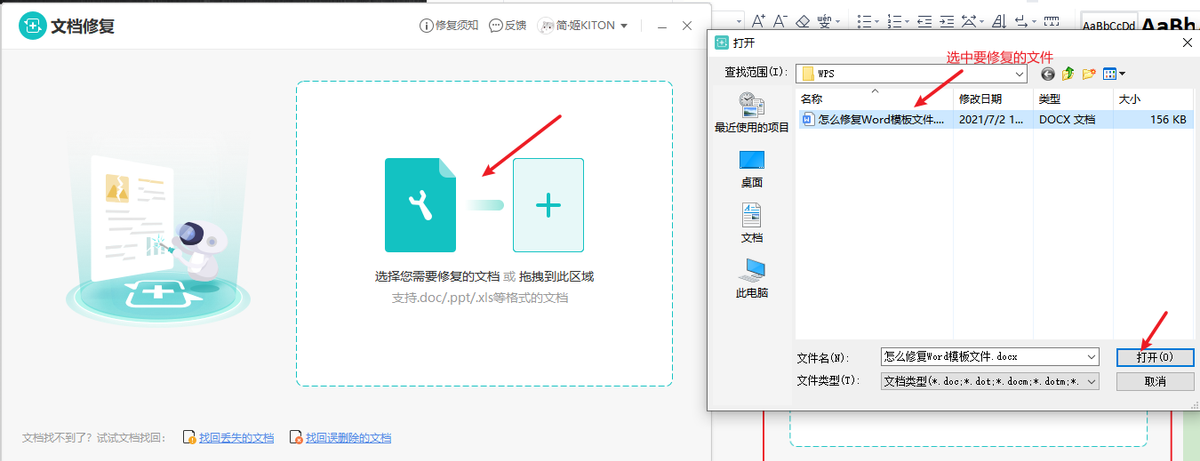Image resolution: width=1200 pixels, height=461 pixels.
Task: Open 找回丢失的文档 link
Action: [228, 438]
